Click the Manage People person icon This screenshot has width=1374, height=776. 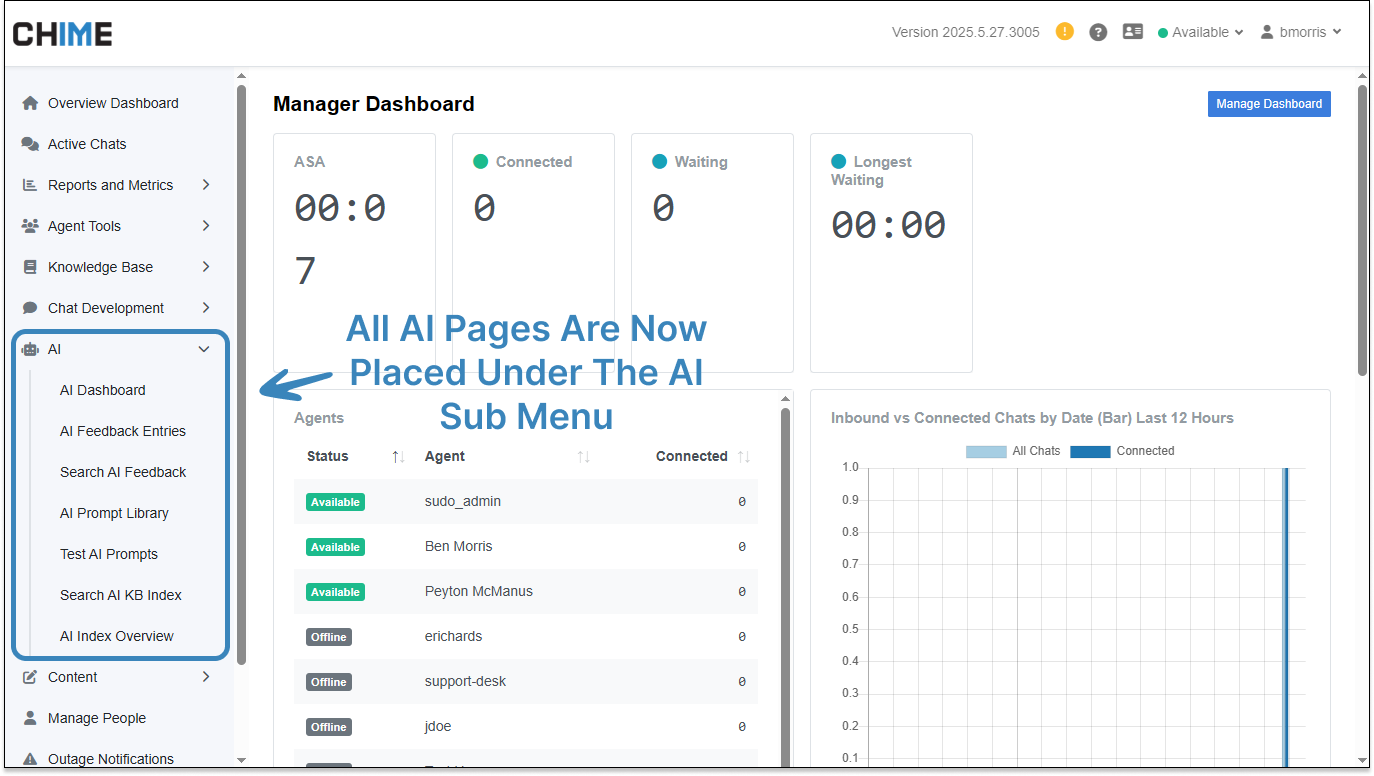pos(30,718)
